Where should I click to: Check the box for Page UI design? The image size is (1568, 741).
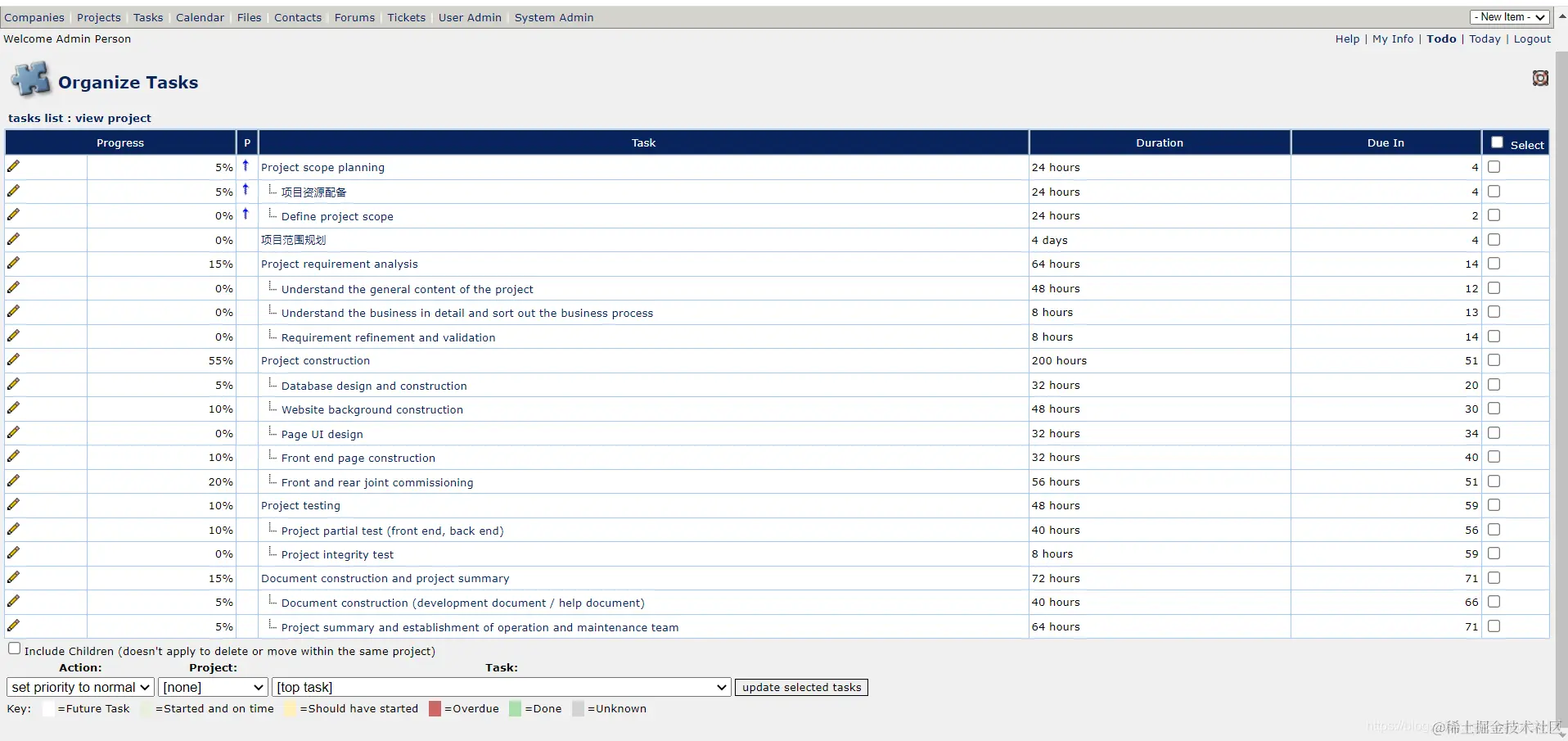click(x=1494, y=433)
